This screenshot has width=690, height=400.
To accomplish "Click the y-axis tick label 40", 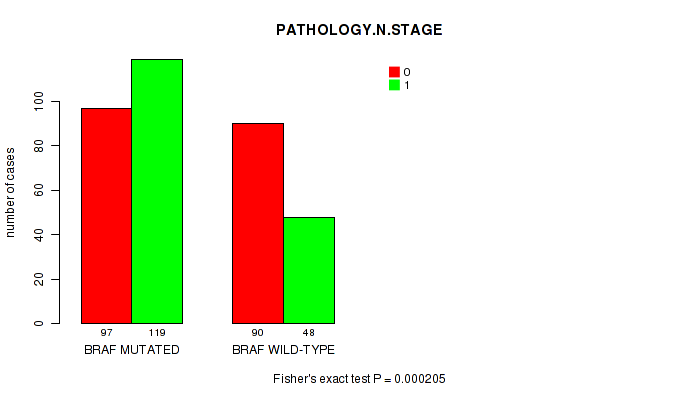I will [x=39, y=235].
